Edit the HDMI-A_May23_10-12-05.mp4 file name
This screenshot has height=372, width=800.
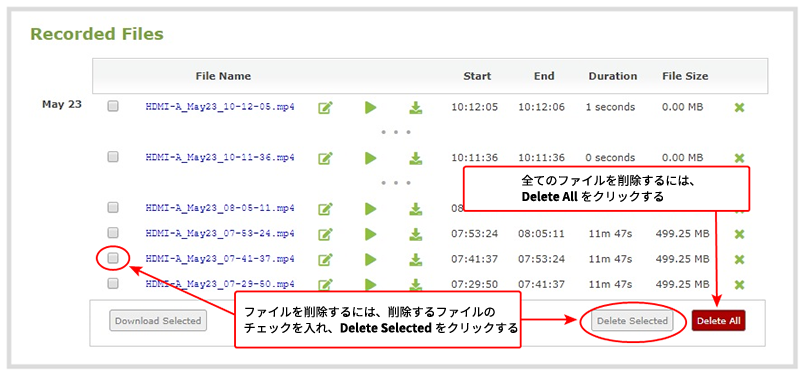pyautogui.click(x=325, y=108)
